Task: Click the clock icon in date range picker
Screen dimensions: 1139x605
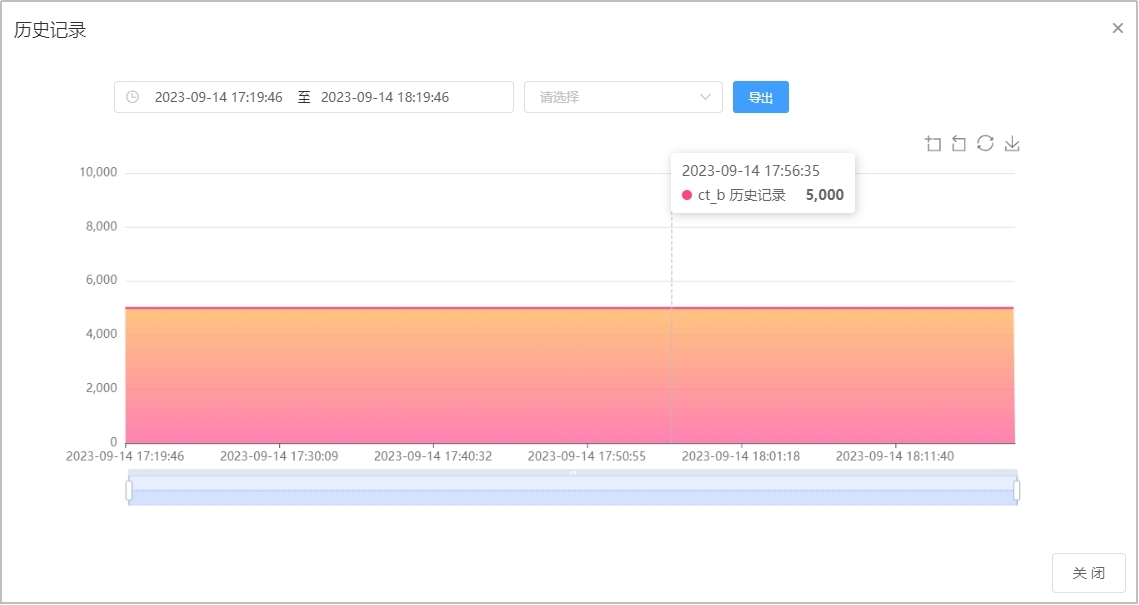Action: pos(132,97)
